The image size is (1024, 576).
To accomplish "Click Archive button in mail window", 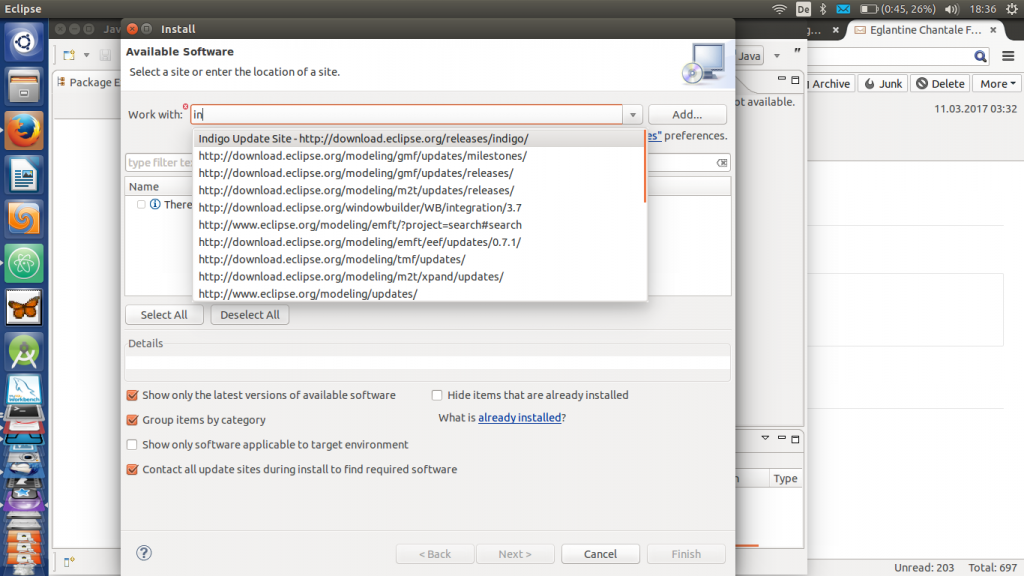I will coord(831,84).
